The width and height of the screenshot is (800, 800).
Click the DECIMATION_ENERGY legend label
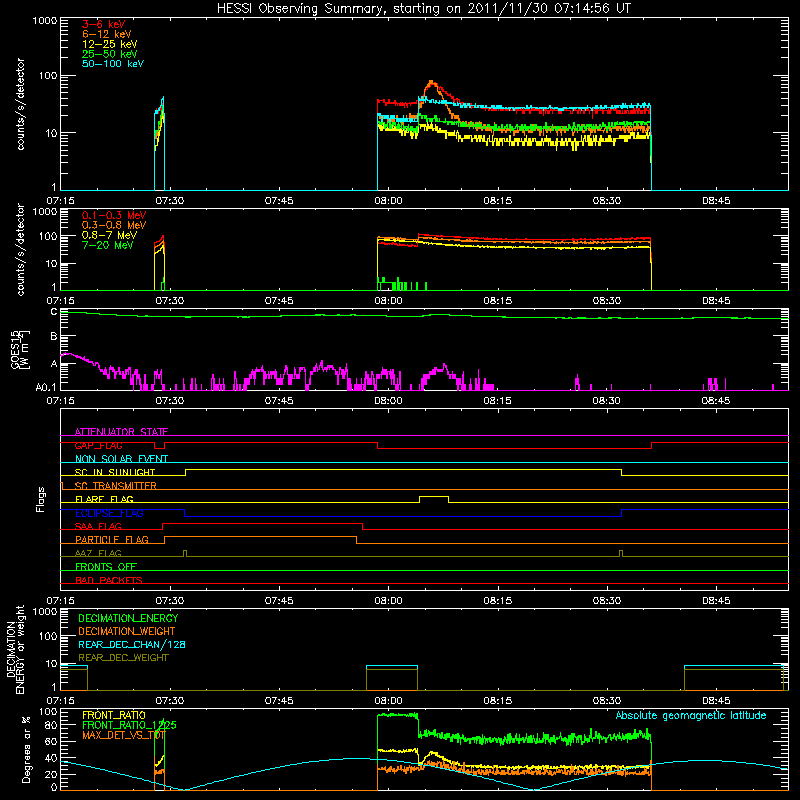(x=128, y=618)
